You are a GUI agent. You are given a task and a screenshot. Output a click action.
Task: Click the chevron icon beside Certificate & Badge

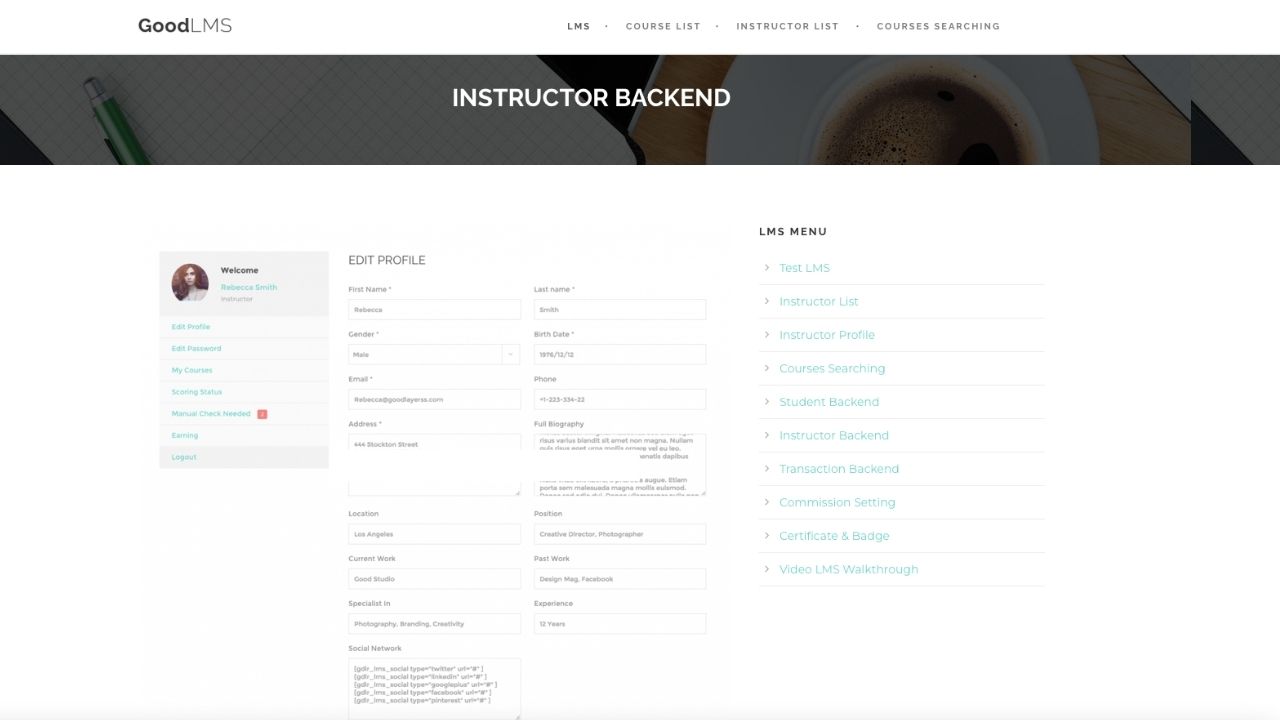(x=766, y=535)
